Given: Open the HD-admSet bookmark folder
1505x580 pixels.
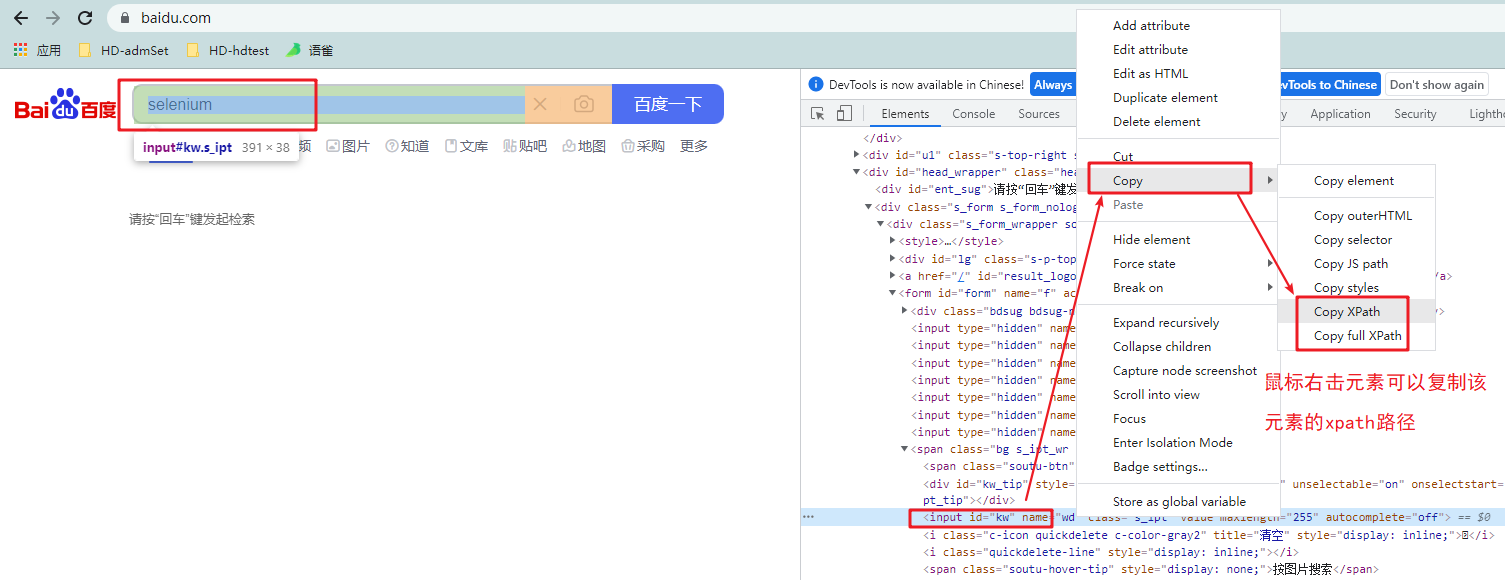Looking at the screenshot, I should pos(124,50).
